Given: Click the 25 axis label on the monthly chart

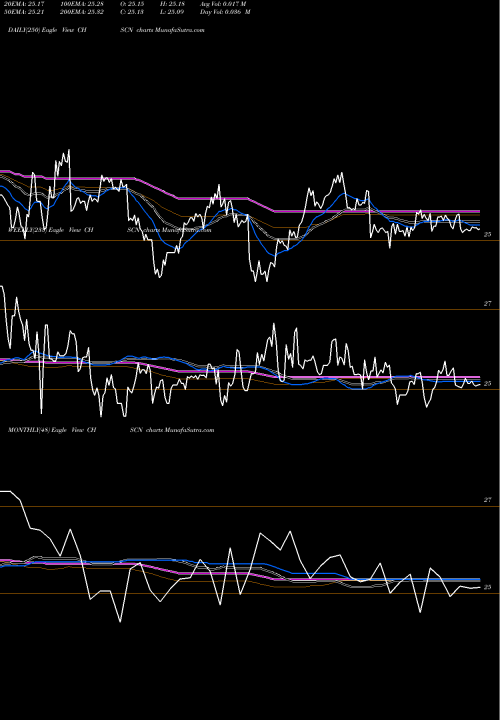Looking at the screenshot, I should pos(487,587).
